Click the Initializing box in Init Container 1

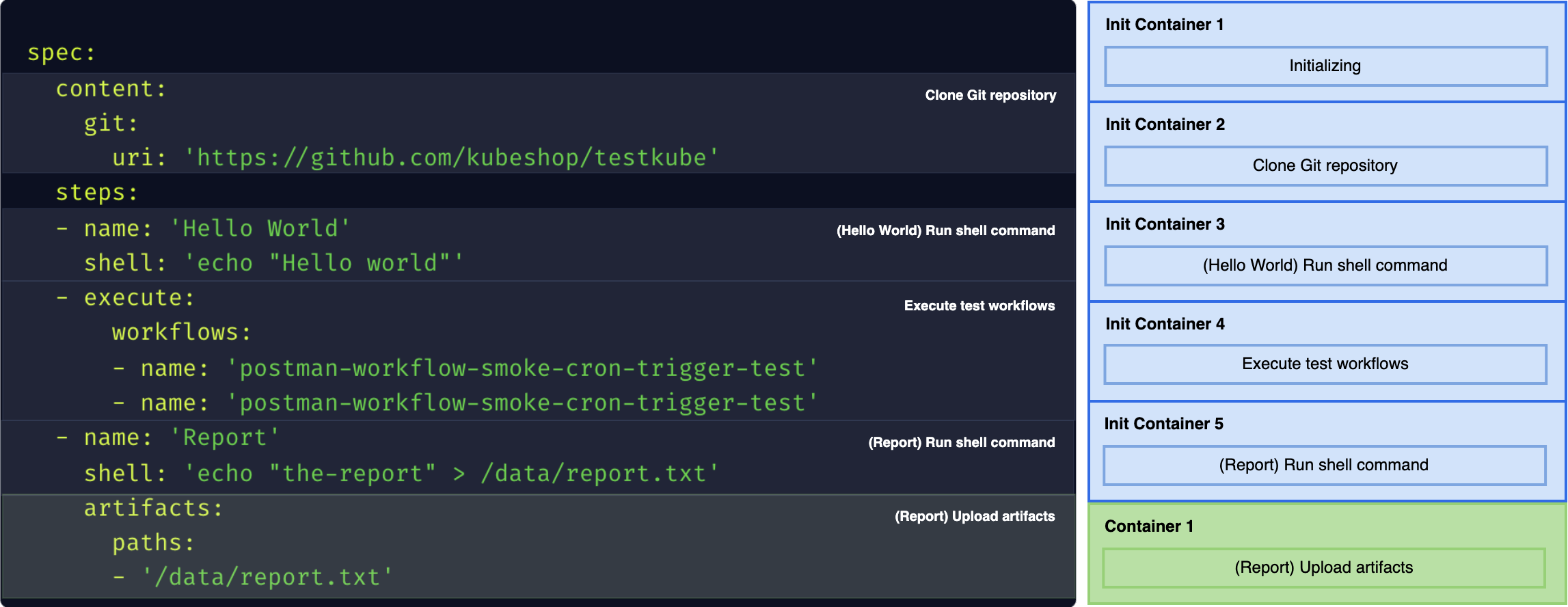point(1325,66)
